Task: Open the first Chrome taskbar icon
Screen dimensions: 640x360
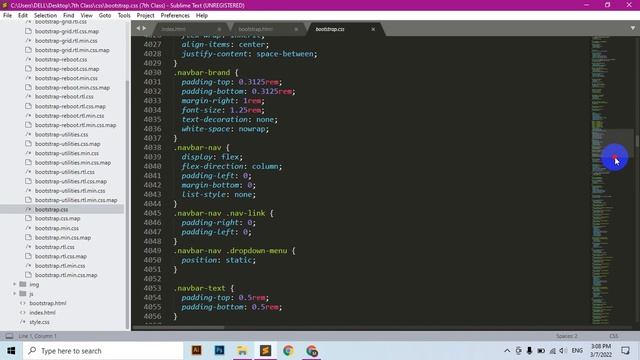Action: point(288,350)
